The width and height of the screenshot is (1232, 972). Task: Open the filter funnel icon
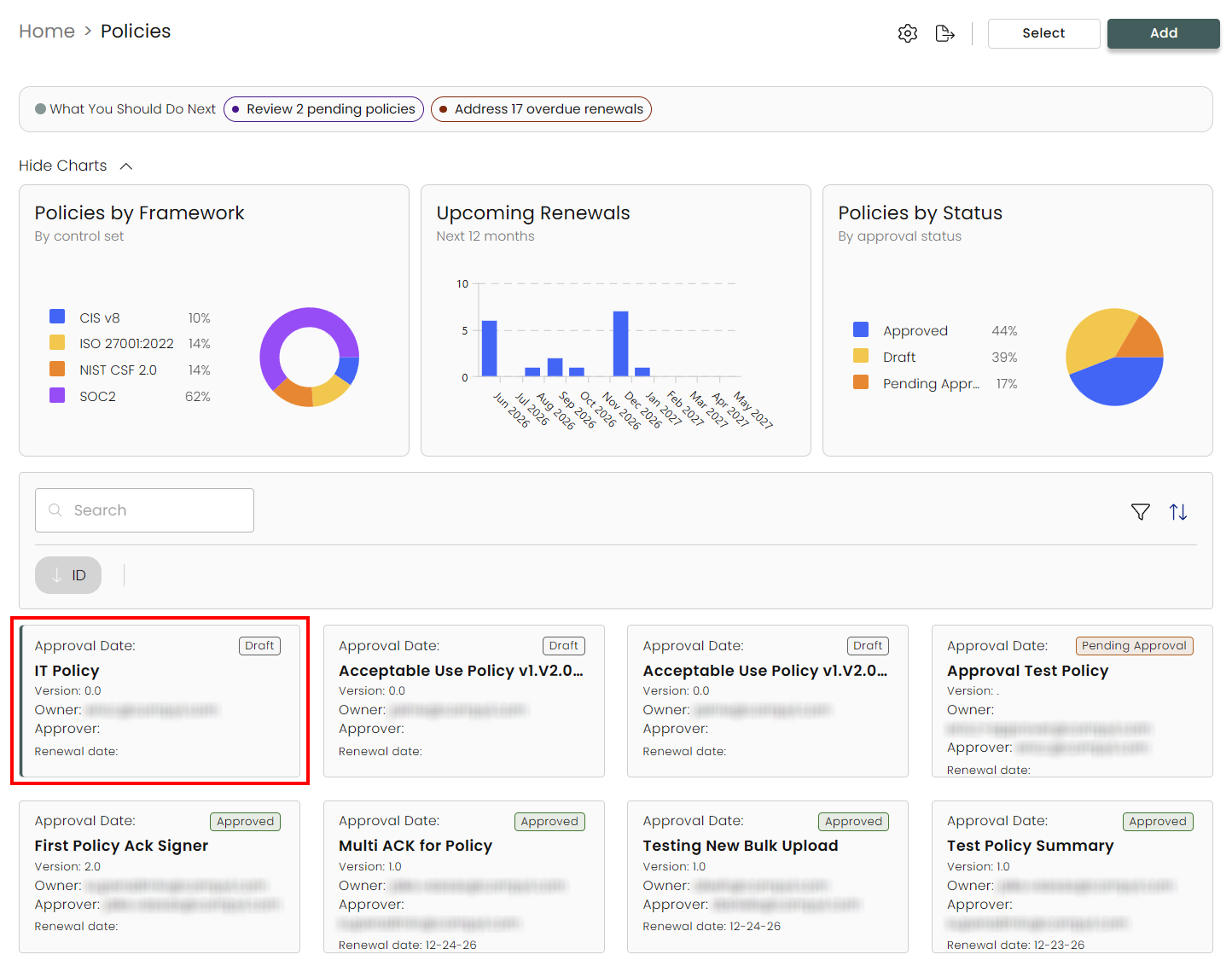1141,511
